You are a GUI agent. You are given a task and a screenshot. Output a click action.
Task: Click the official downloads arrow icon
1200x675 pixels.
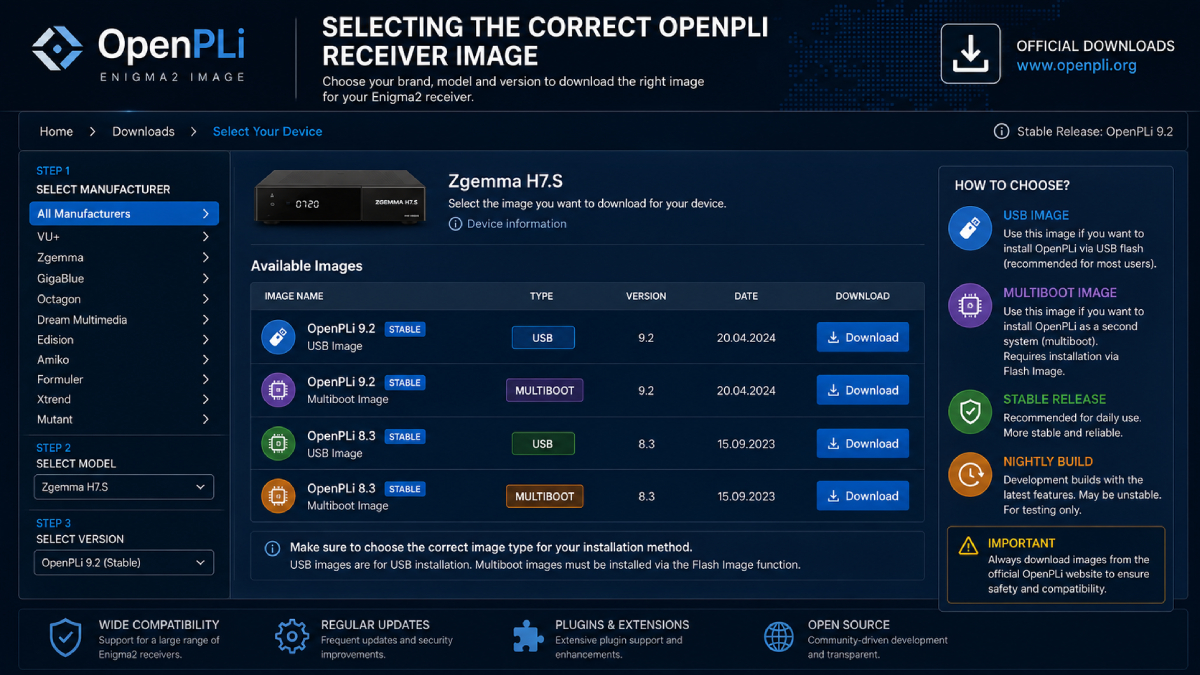coord(970,53)
